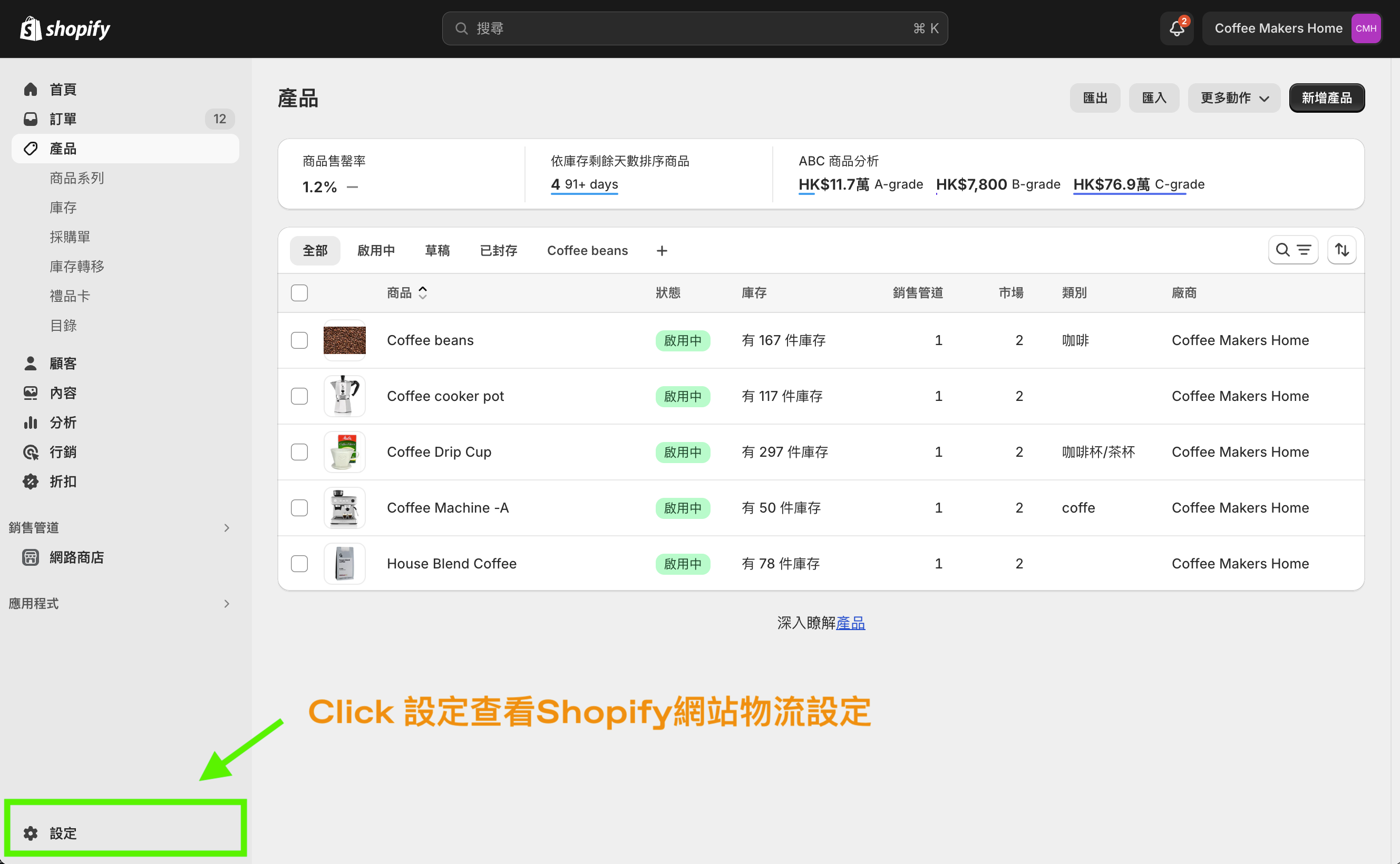Check the Coffee beans row checkbox

pos(299,340)
